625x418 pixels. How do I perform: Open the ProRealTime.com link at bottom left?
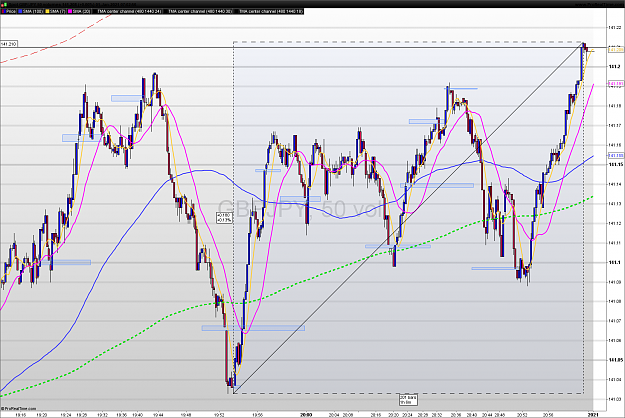click(x=18, y=408)
